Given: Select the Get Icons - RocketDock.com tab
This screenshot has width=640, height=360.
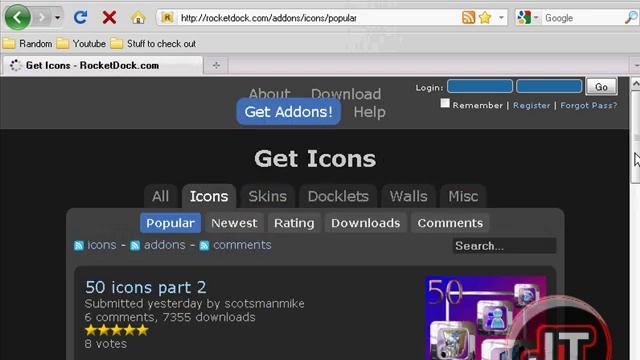Looking at the screenshot, I should pyautogui.click(x=102, y=65).
